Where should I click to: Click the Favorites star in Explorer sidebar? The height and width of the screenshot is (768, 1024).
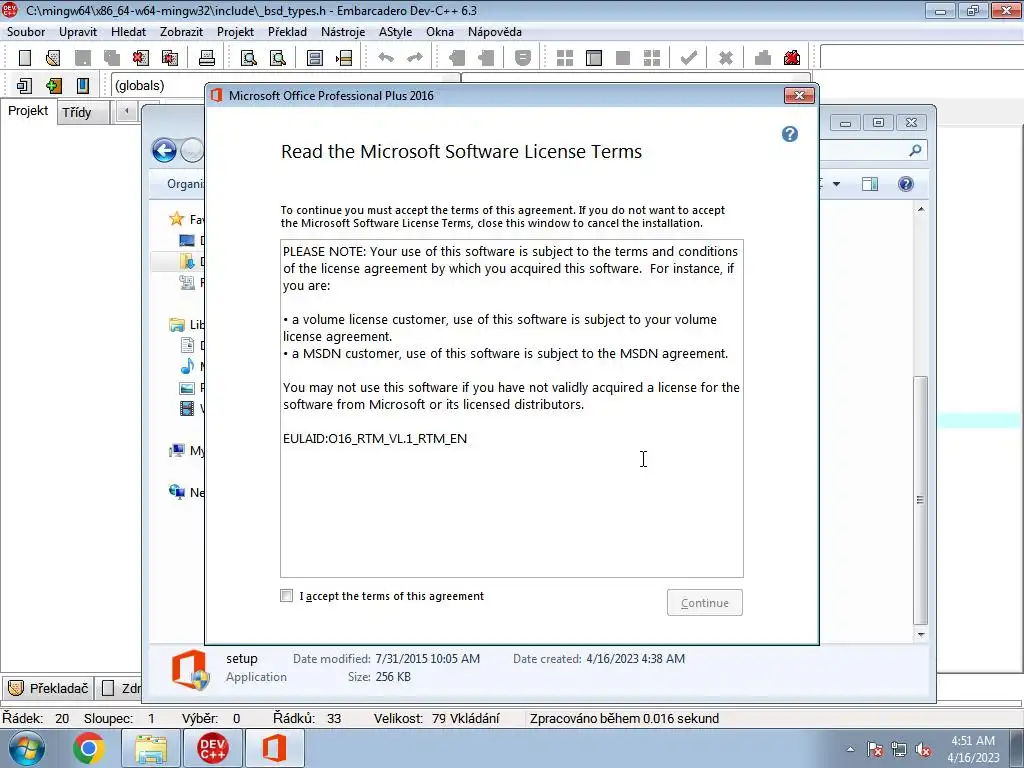[x=176, y=219]
